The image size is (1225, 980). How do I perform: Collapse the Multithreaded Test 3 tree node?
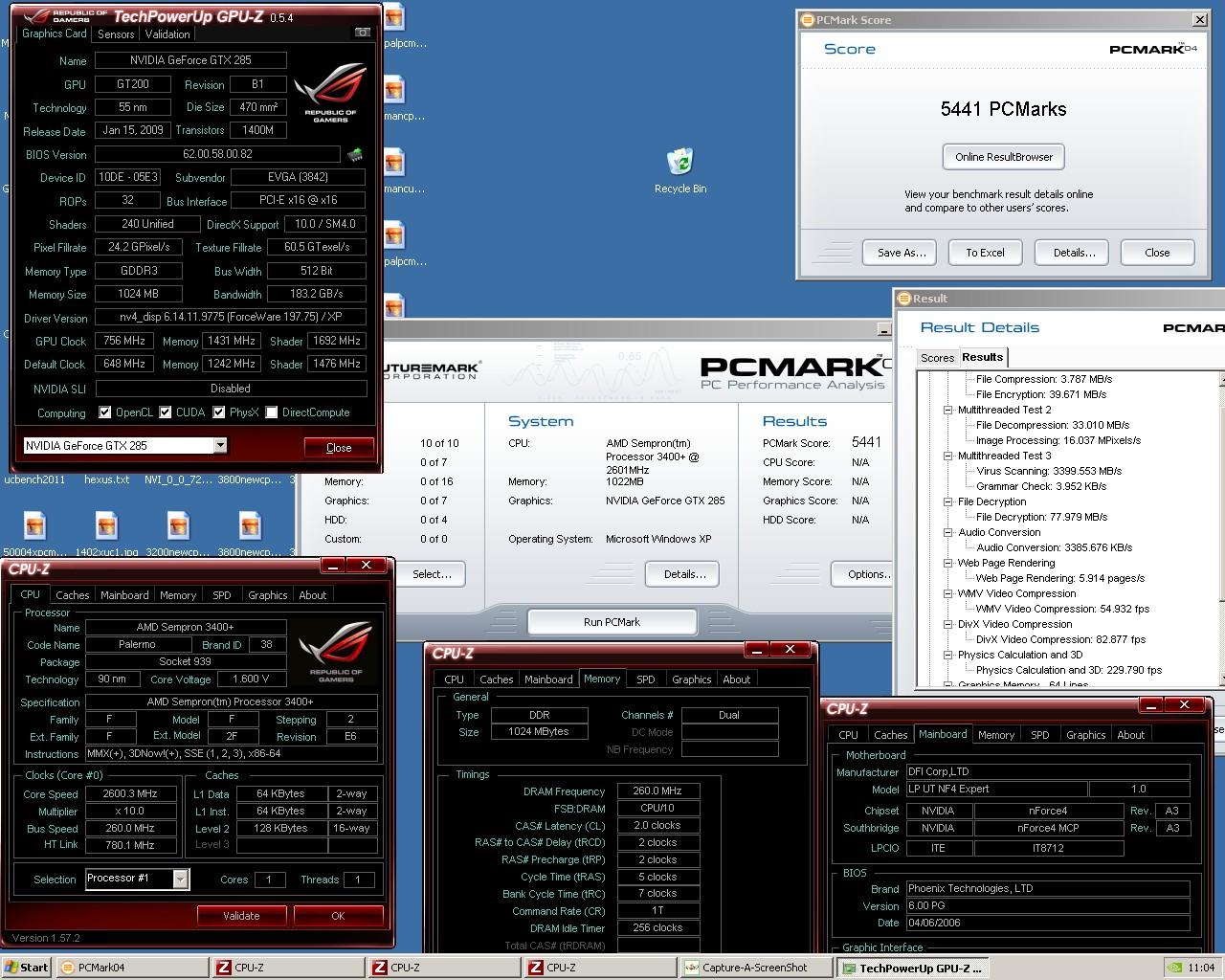948,456
